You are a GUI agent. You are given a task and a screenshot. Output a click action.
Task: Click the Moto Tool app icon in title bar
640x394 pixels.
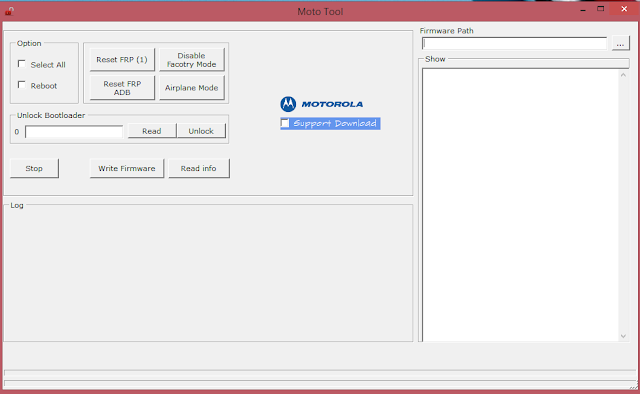[9, 11]
